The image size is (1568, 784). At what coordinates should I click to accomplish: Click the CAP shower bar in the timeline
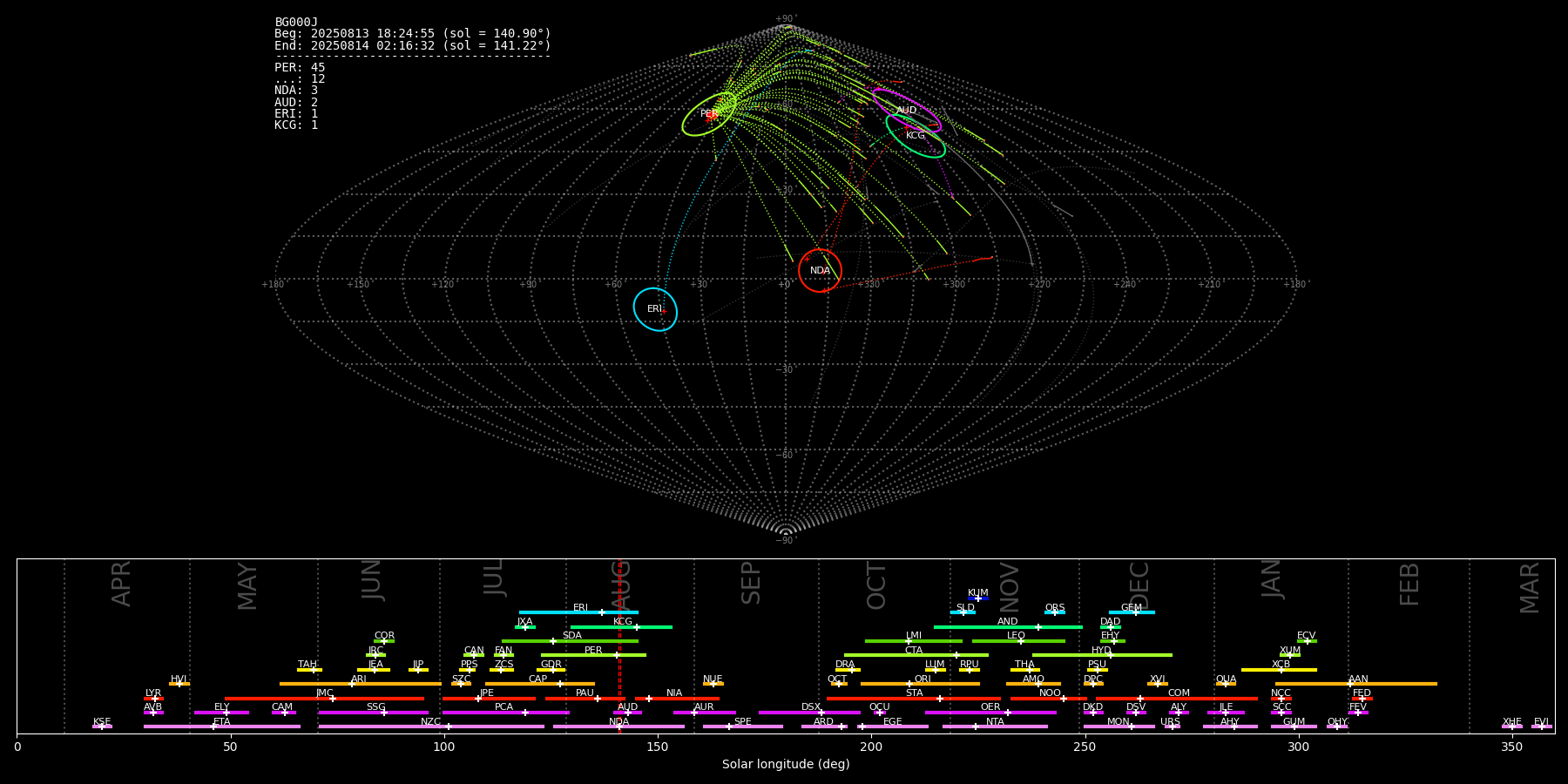pyautogui.click(x=540, y=684)
